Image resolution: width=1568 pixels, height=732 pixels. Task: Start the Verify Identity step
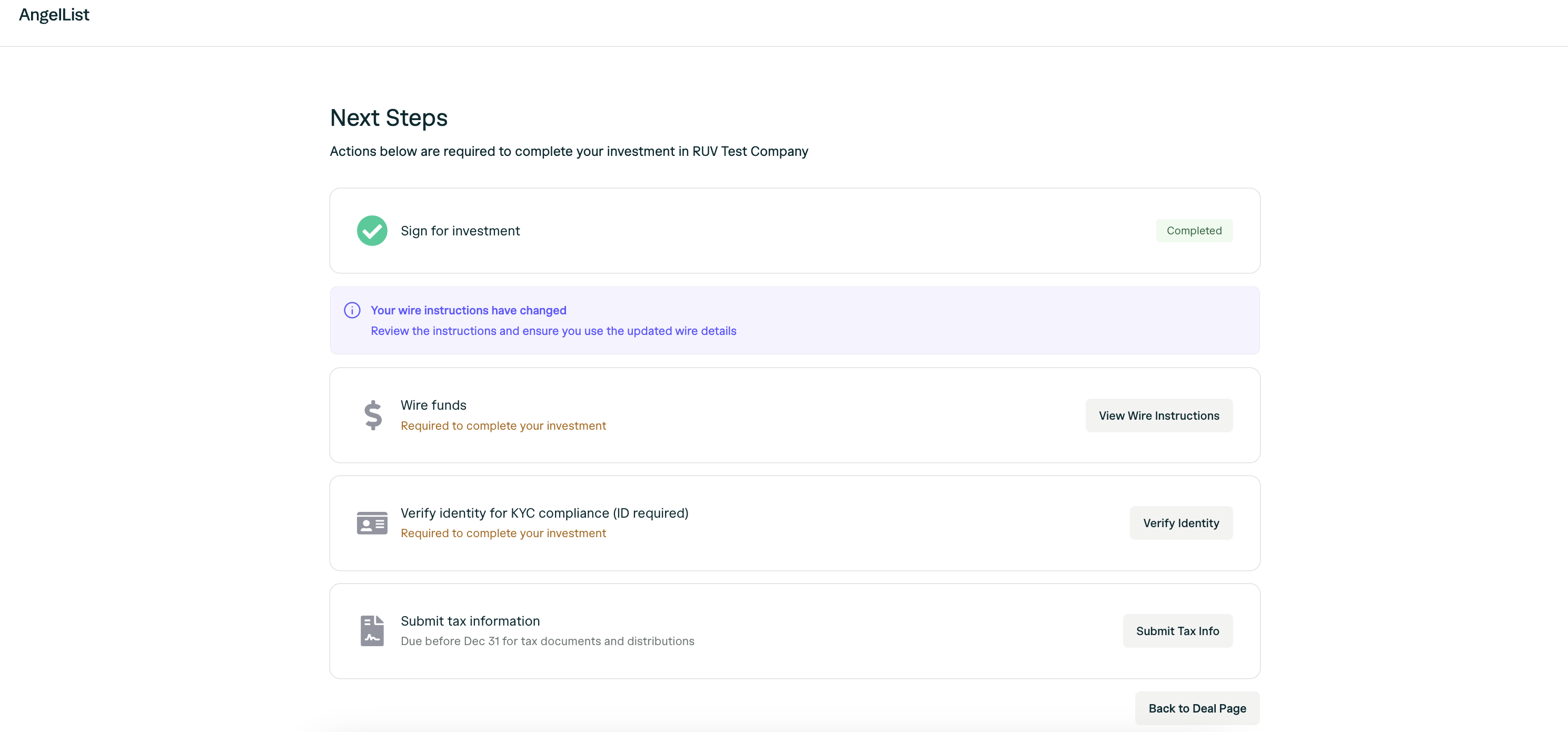(x=1181, y=523)
